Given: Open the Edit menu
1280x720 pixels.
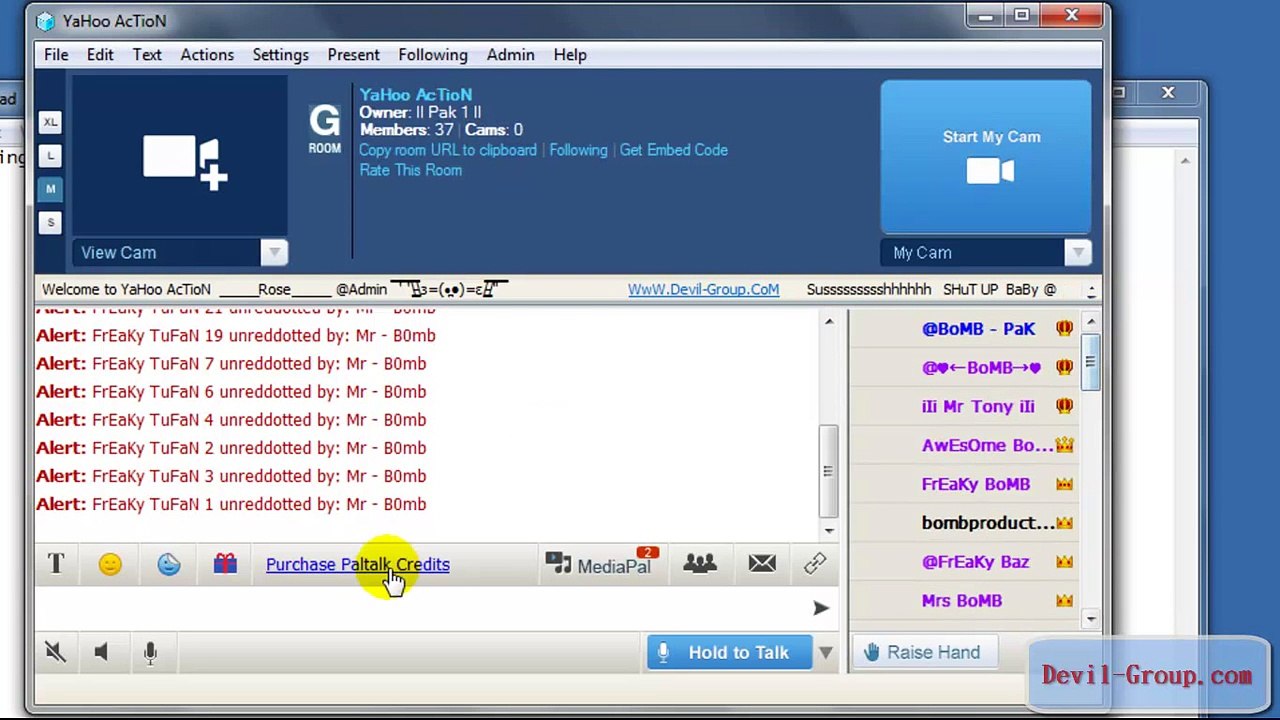Looking at the screenshot, I should click(x=100, y=55).
